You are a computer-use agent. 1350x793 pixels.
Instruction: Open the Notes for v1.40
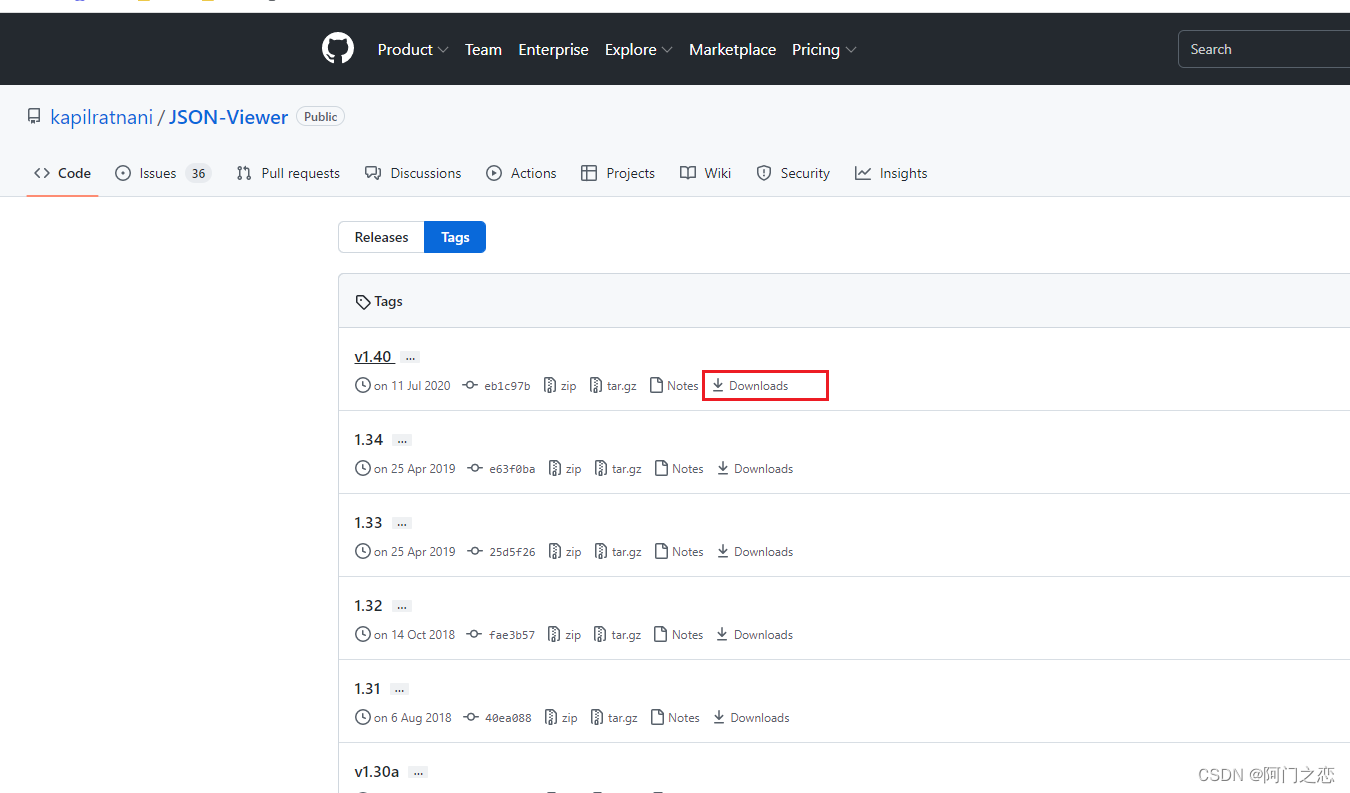674,386
